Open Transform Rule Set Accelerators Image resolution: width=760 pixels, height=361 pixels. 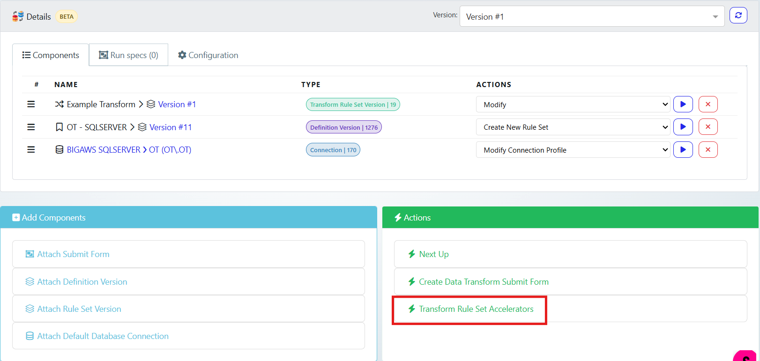pyautogui.click(x=570, y=309)
